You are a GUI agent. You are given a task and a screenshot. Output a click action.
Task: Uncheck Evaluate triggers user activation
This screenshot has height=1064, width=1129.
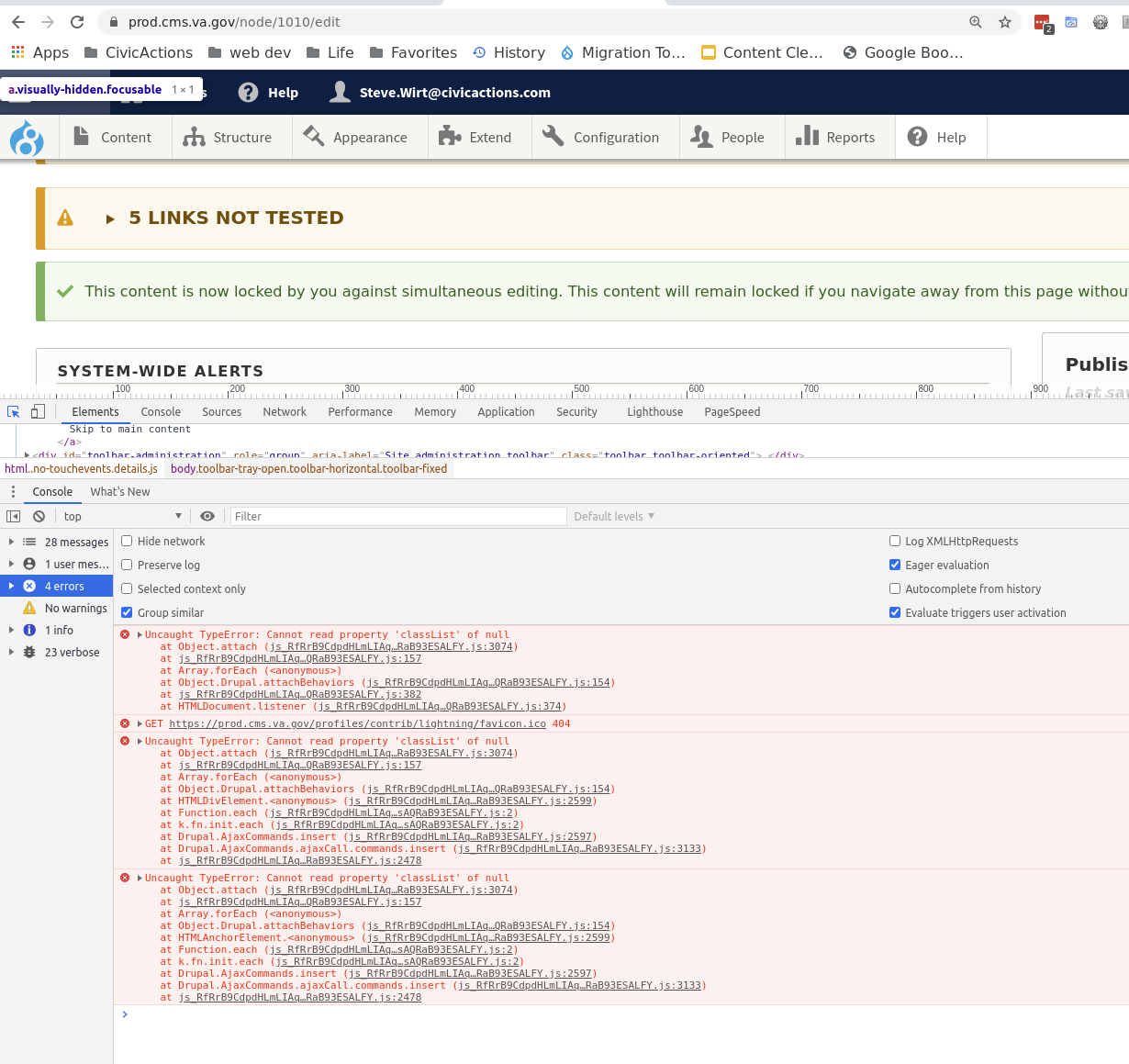(x=895, y=613)
